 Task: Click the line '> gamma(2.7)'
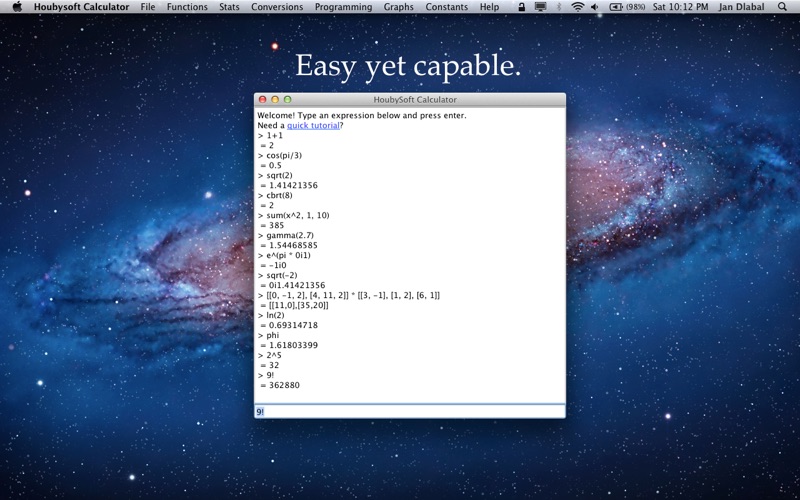[286, 235]
